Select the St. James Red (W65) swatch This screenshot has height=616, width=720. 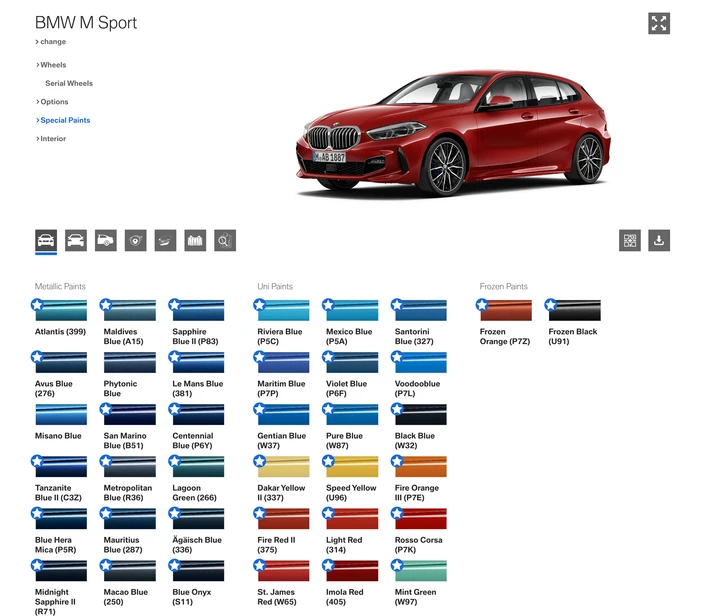tap(283, 571)
